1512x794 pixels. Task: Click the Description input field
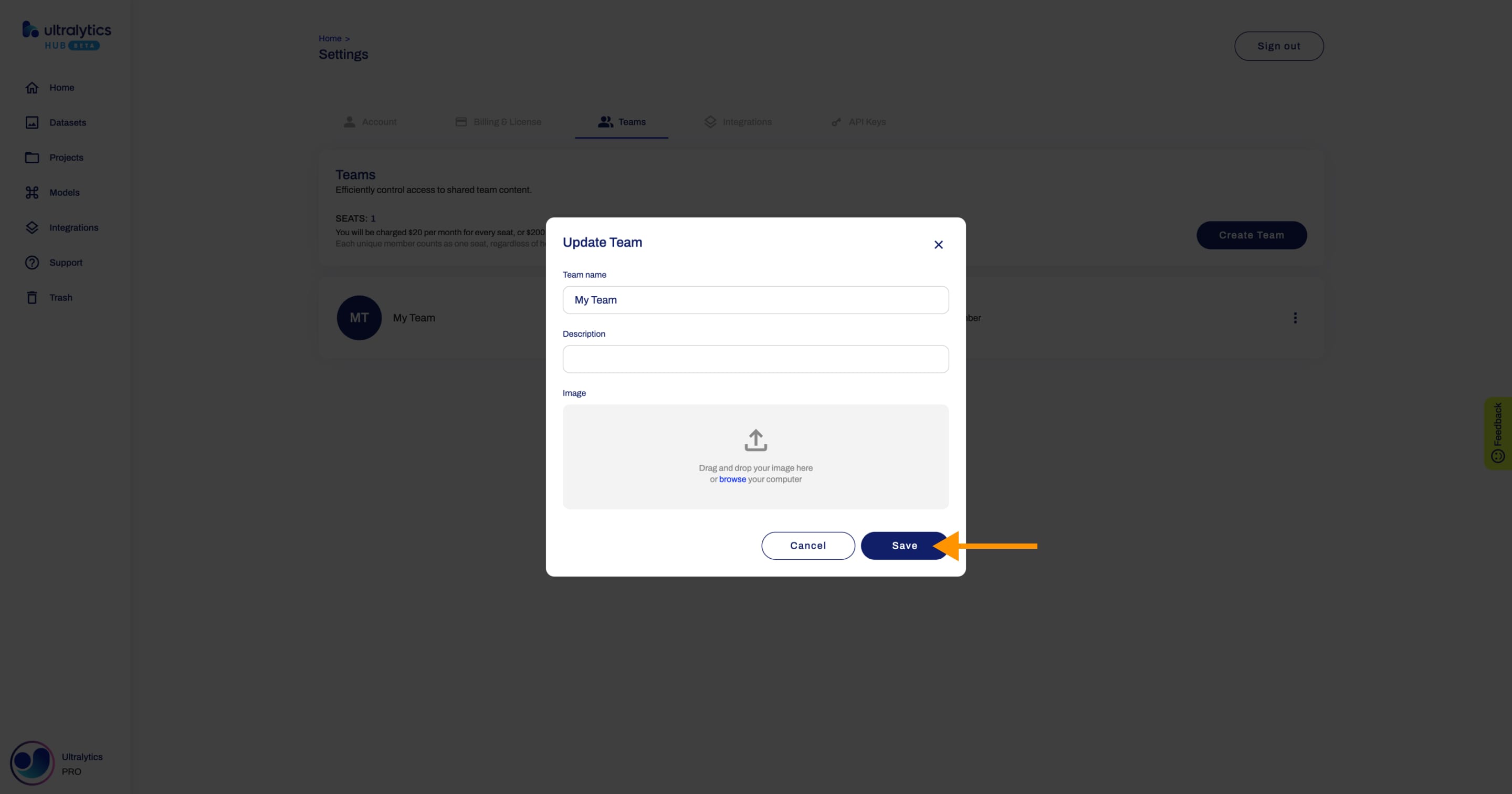click(x=755, y=358)
